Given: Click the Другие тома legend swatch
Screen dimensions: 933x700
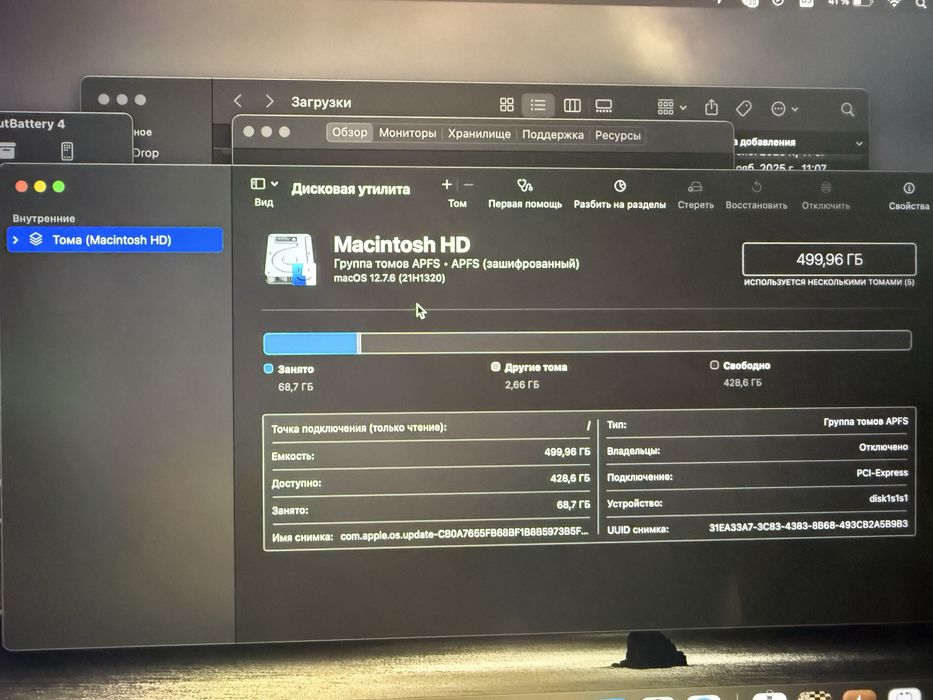Looking at the screenshot, I should click(x=496, y=367).
